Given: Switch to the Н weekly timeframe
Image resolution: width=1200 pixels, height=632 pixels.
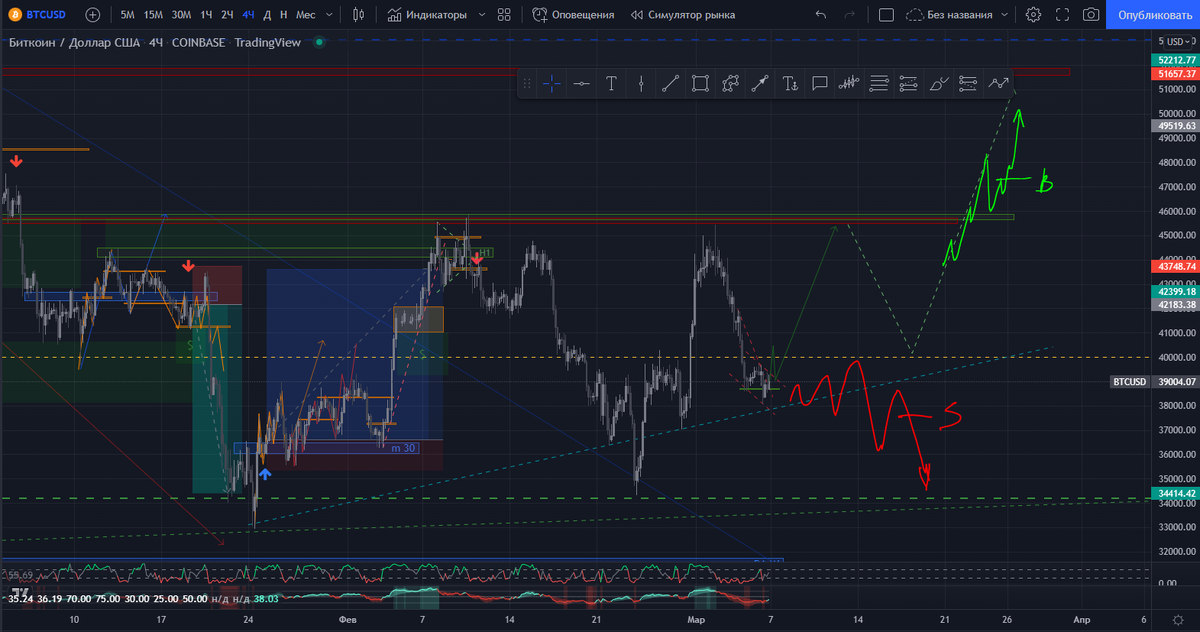Looking at the screenshot, I should (x=284, y=15).
